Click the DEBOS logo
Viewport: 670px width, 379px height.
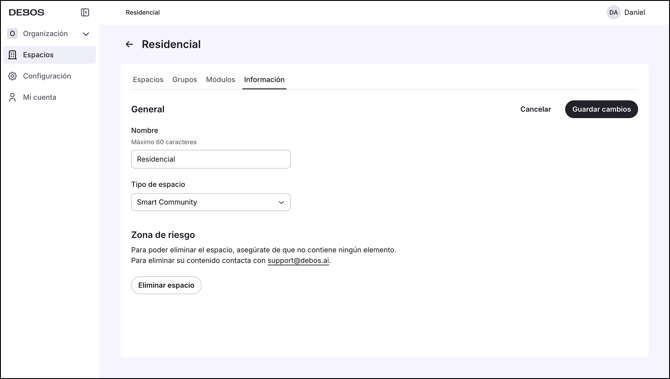click(26, 12)
